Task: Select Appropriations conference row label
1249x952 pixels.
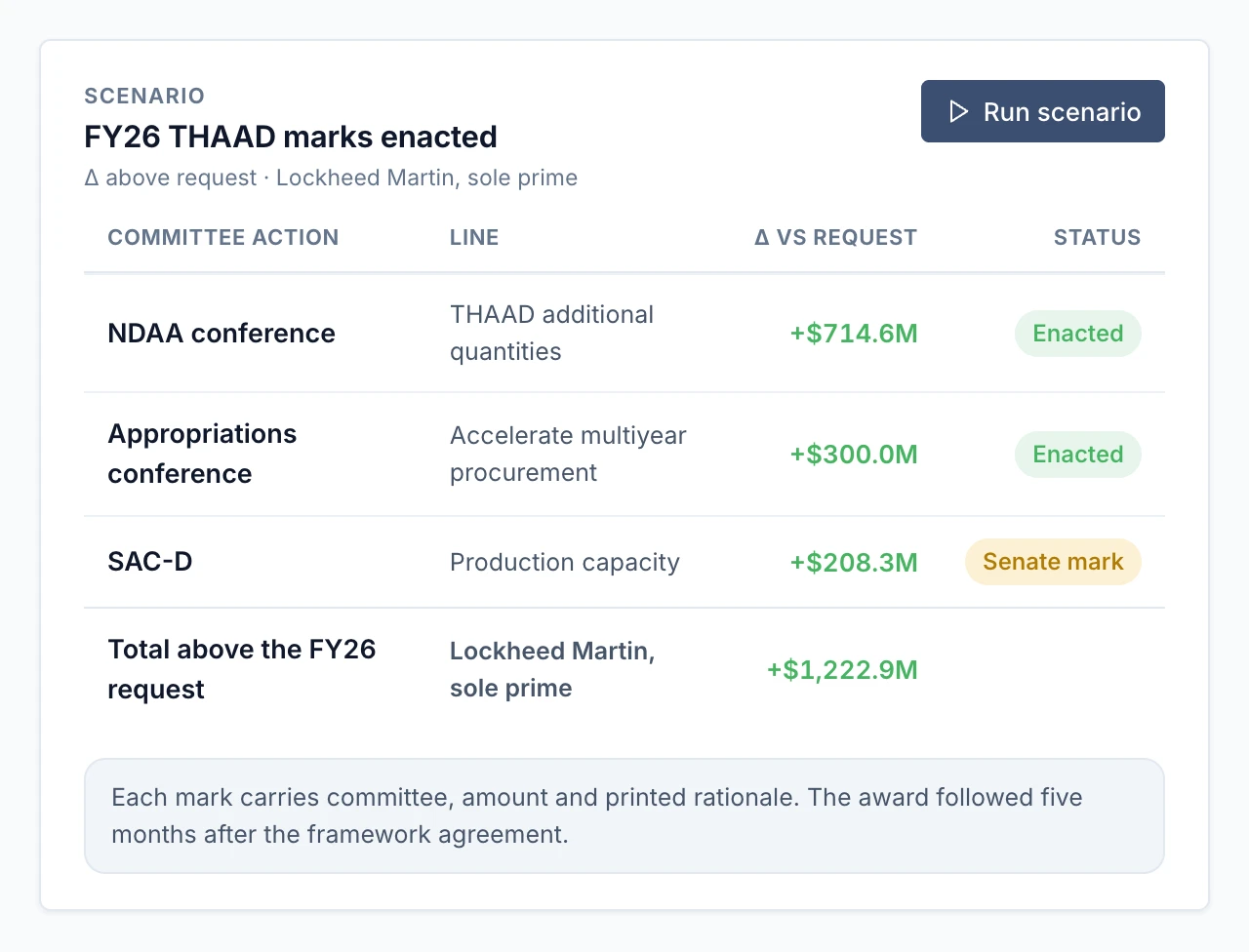Action: [202, 454]
